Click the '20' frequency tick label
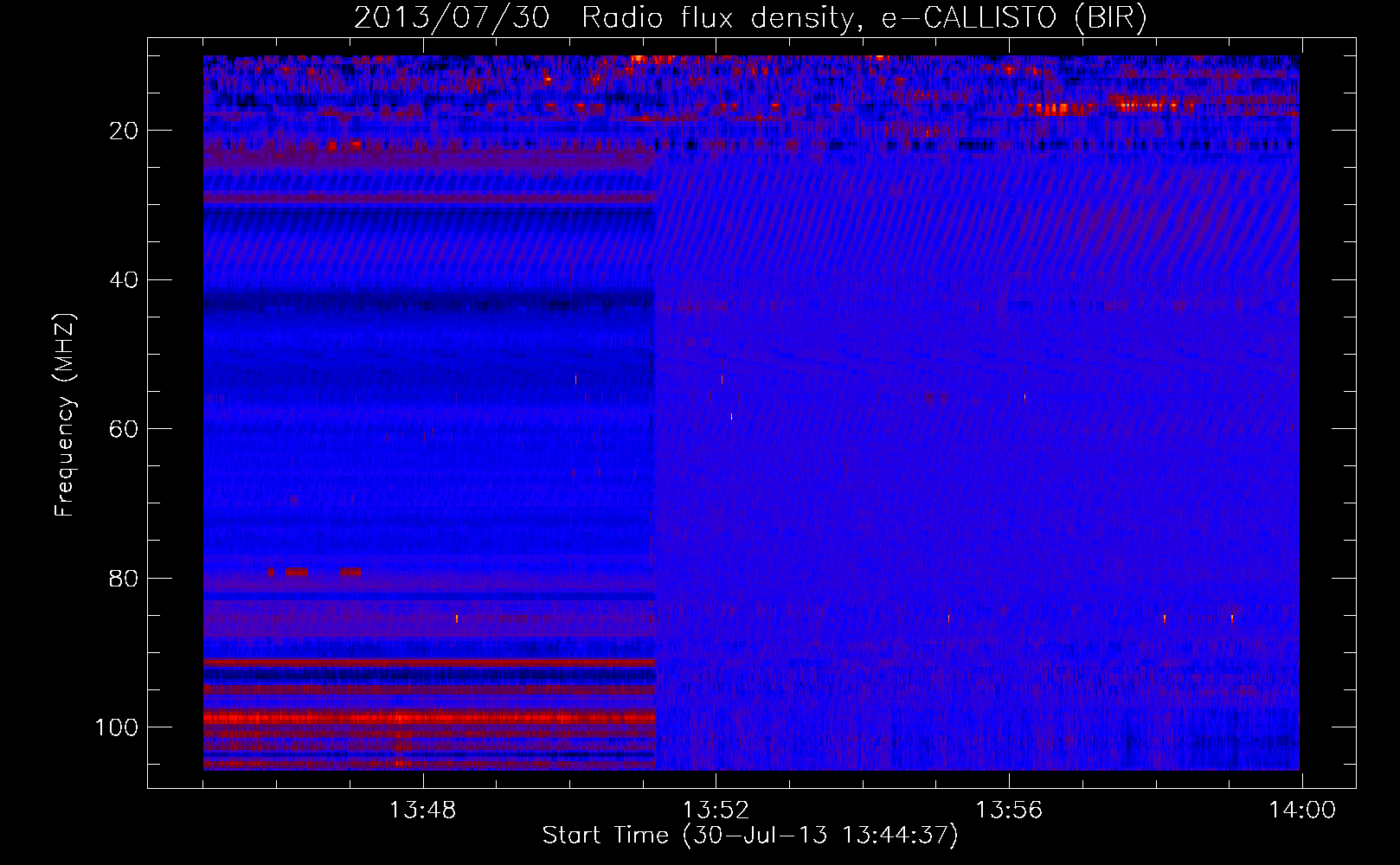The image size is (1400, 865). click(125, 131)
